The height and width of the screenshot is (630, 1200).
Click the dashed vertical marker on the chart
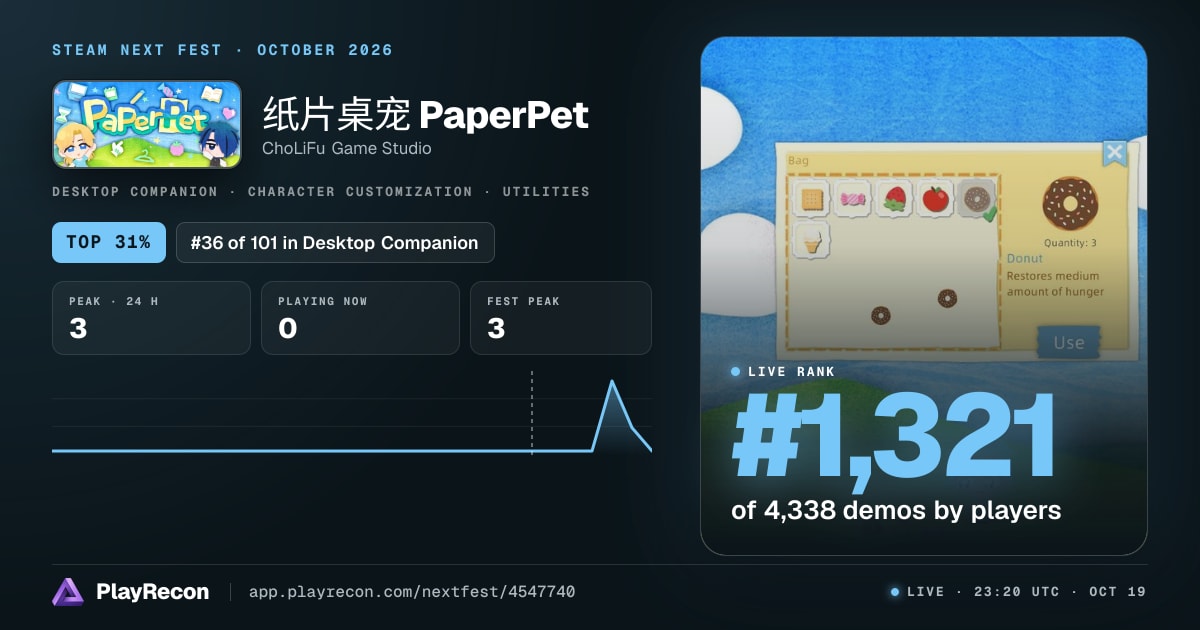[532, 412]
